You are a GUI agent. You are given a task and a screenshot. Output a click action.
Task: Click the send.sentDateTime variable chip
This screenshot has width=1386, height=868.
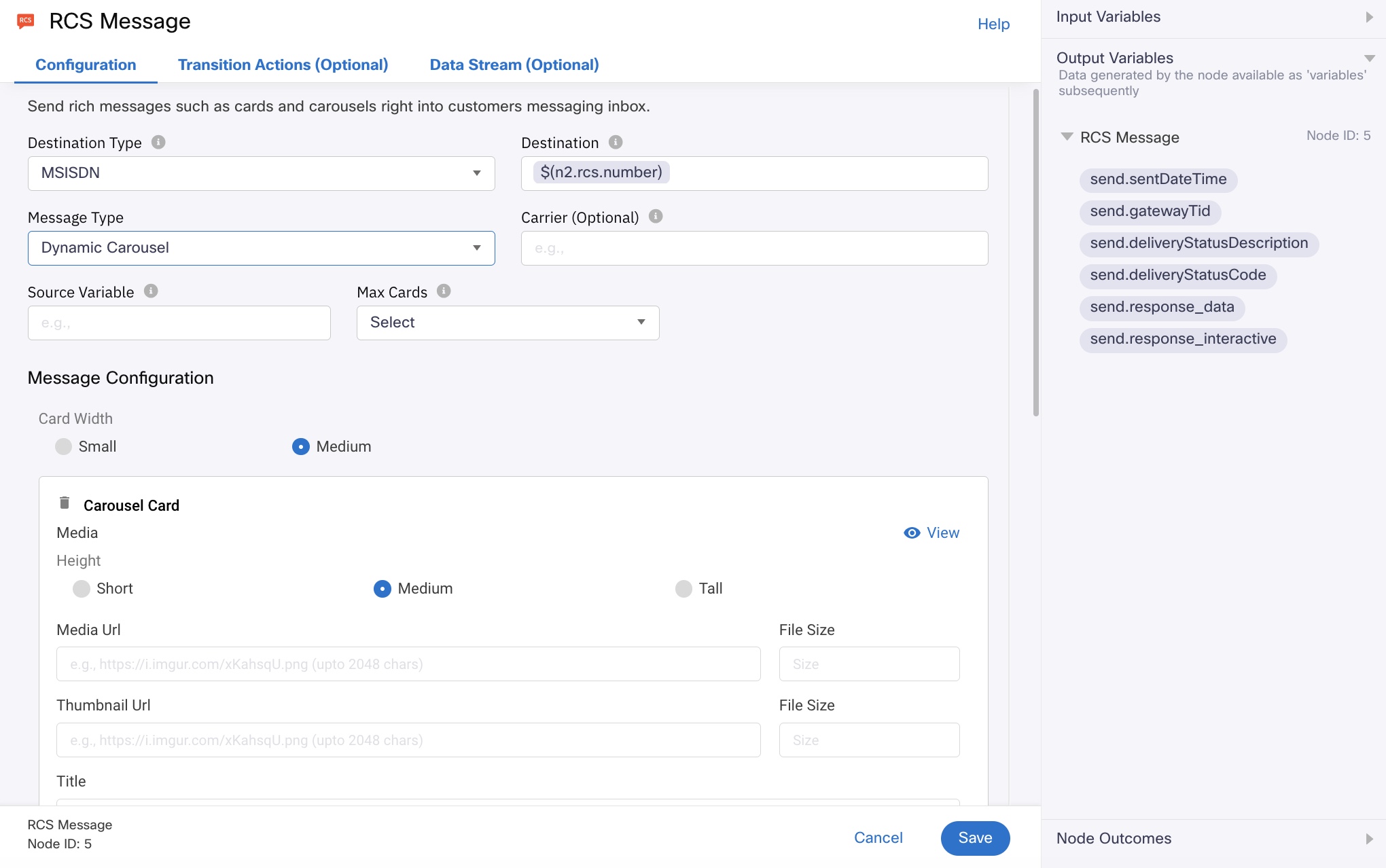click(x=1158, y=179)
